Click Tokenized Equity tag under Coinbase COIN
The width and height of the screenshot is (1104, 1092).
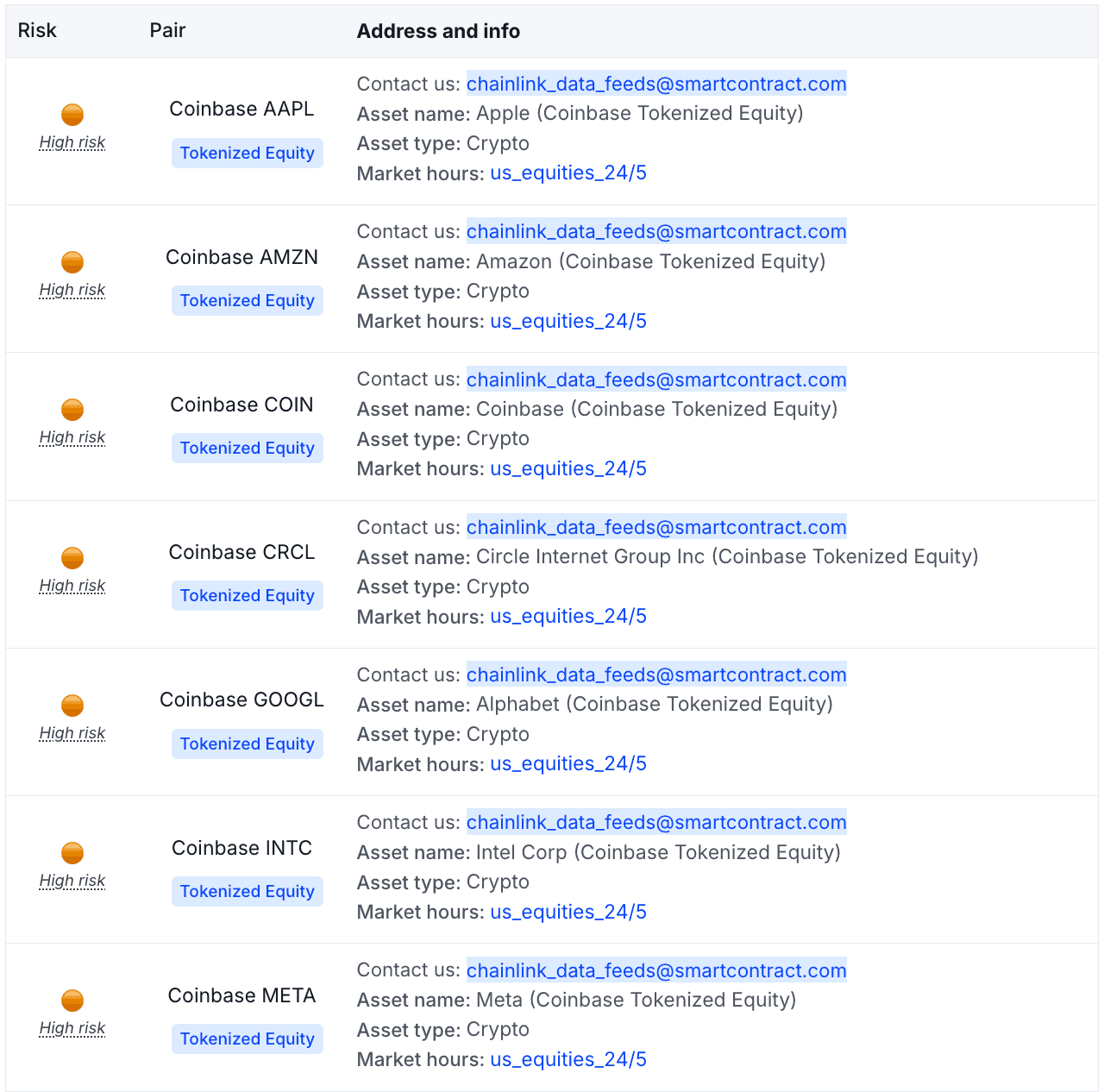248,448
